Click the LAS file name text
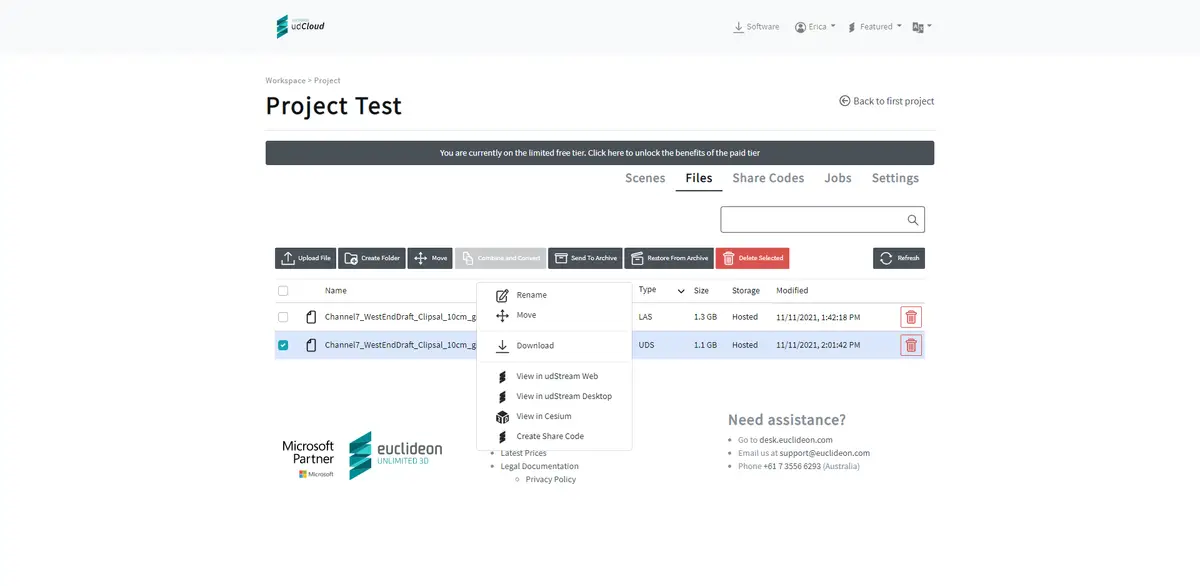Screen dimensions: 1200x586 click(x=400, y=317)
